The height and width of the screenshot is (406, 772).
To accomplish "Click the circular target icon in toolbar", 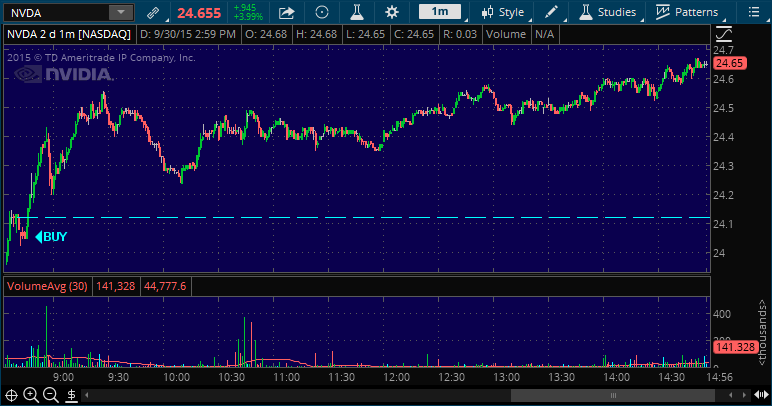I will tap(321, 12).
